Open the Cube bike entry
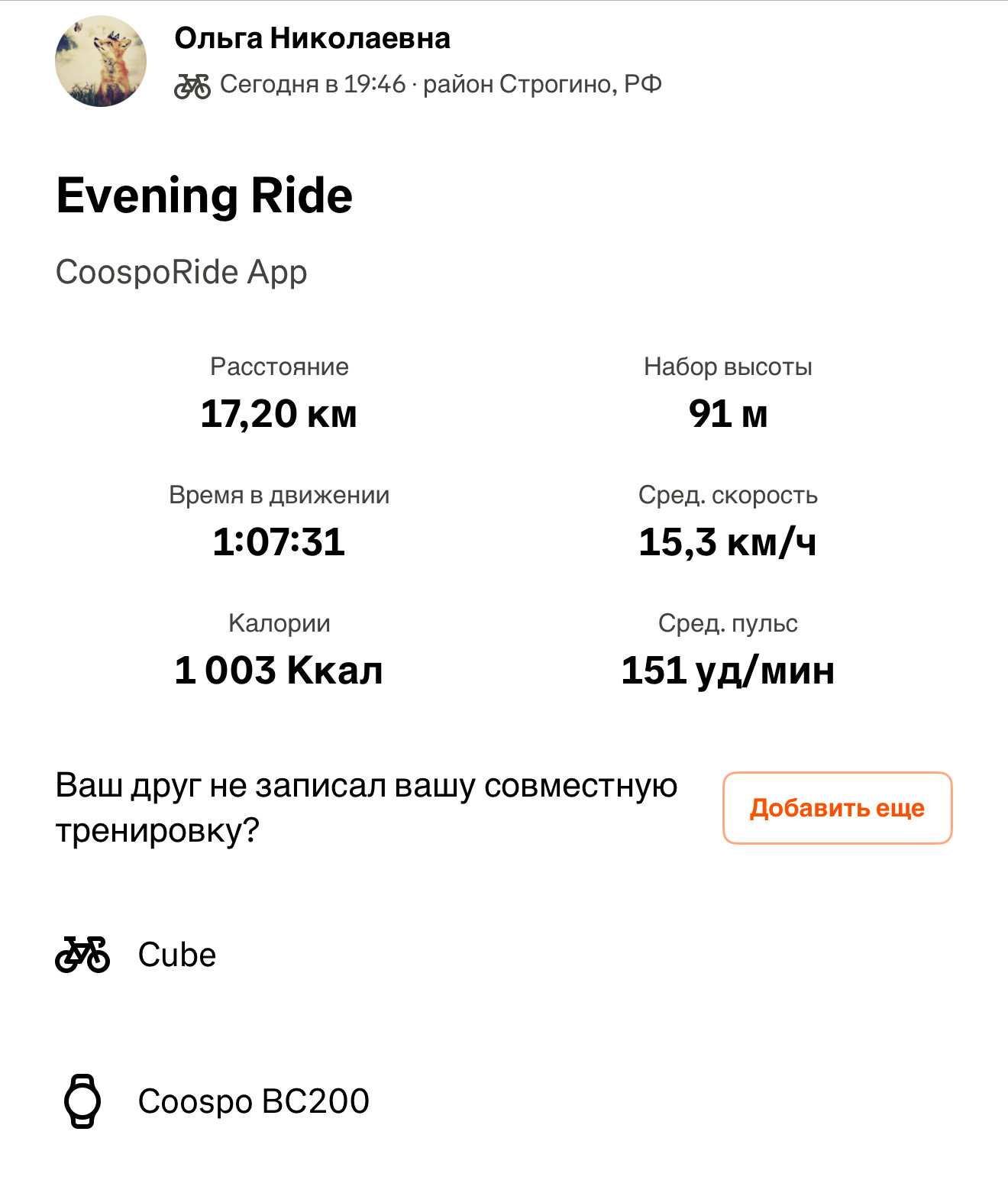The width and height of the screenshot is (1008, 1180). [177, 955]
